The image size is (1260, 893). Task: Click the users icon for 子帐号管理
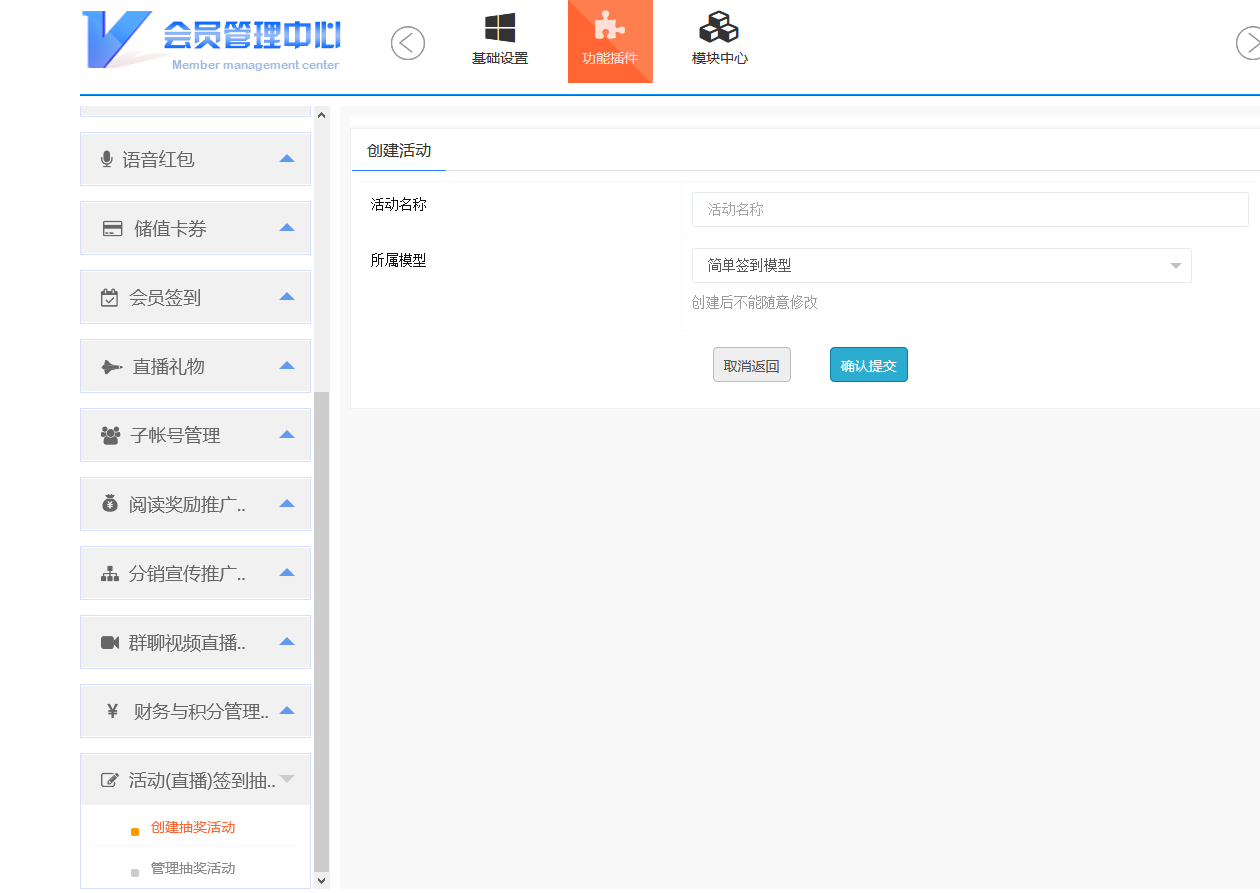point(111,436)
